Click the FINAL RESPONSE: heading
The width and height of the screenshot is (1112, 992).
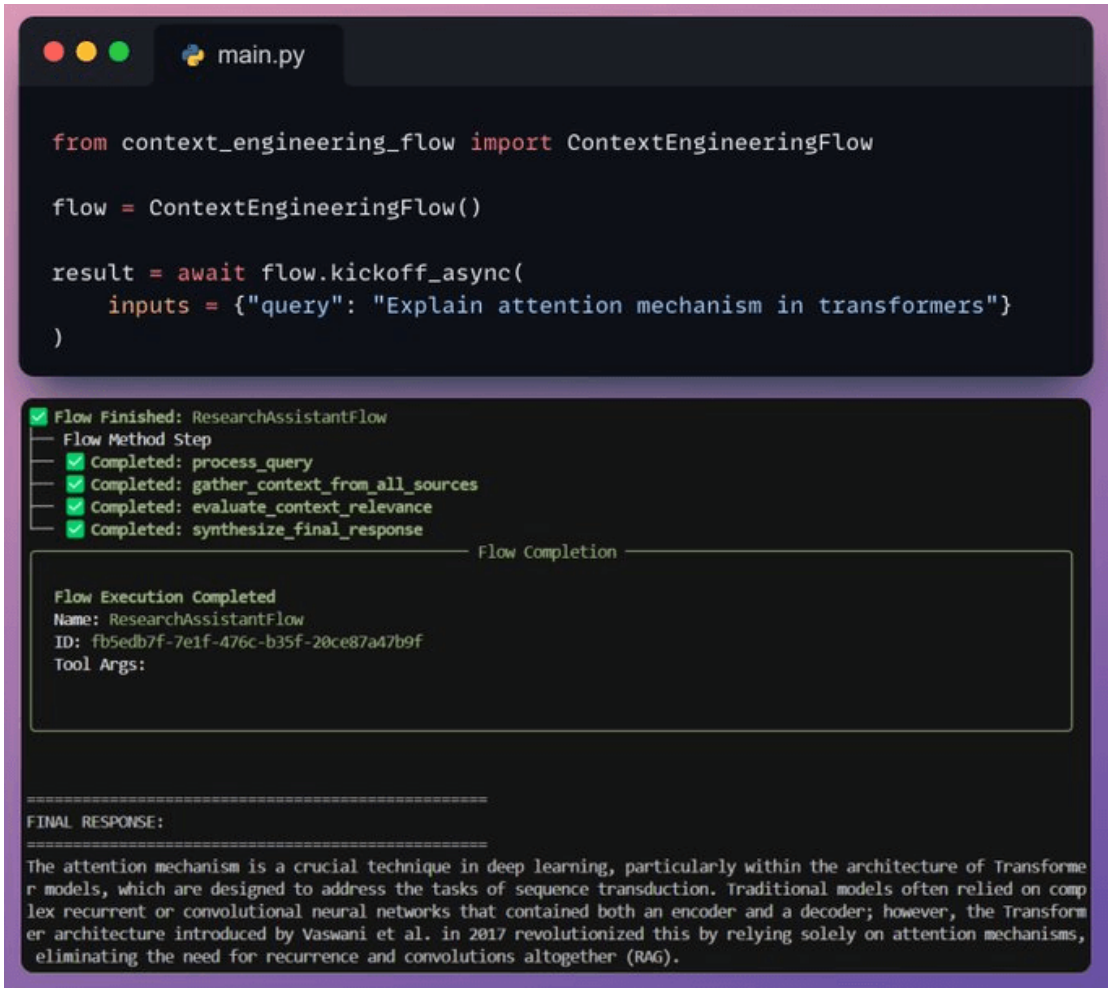click(x=95, y=823)
